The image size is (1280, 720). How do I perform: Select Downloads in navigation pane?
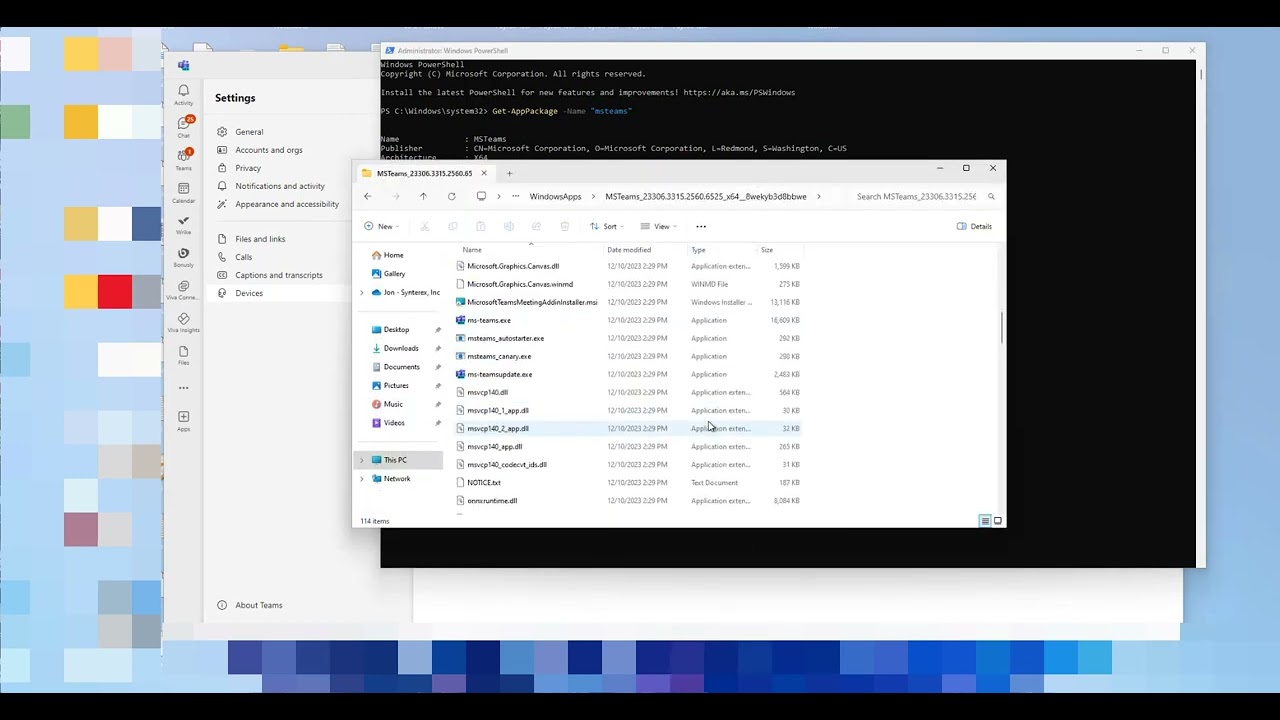point(401,348)
